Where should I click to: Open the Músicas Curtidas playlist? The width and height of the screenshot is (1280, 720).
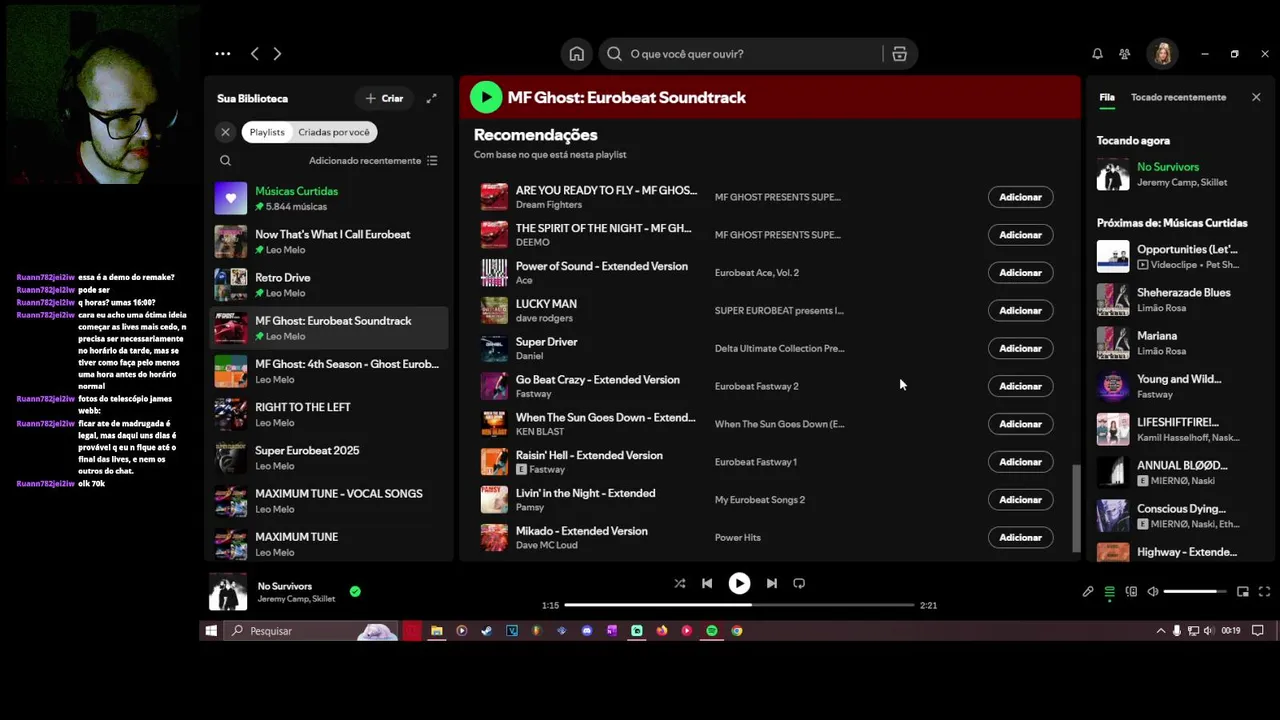[x=328, y=198]
